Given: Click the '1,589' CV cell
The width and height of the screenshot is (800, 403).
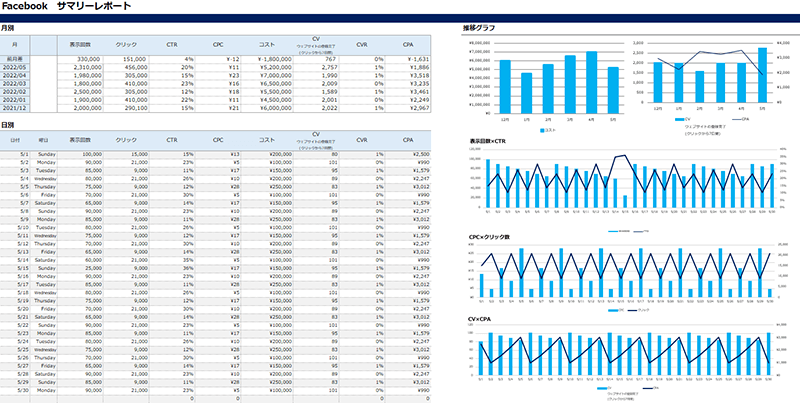Looking at the screenshot, I should (316, 92).
